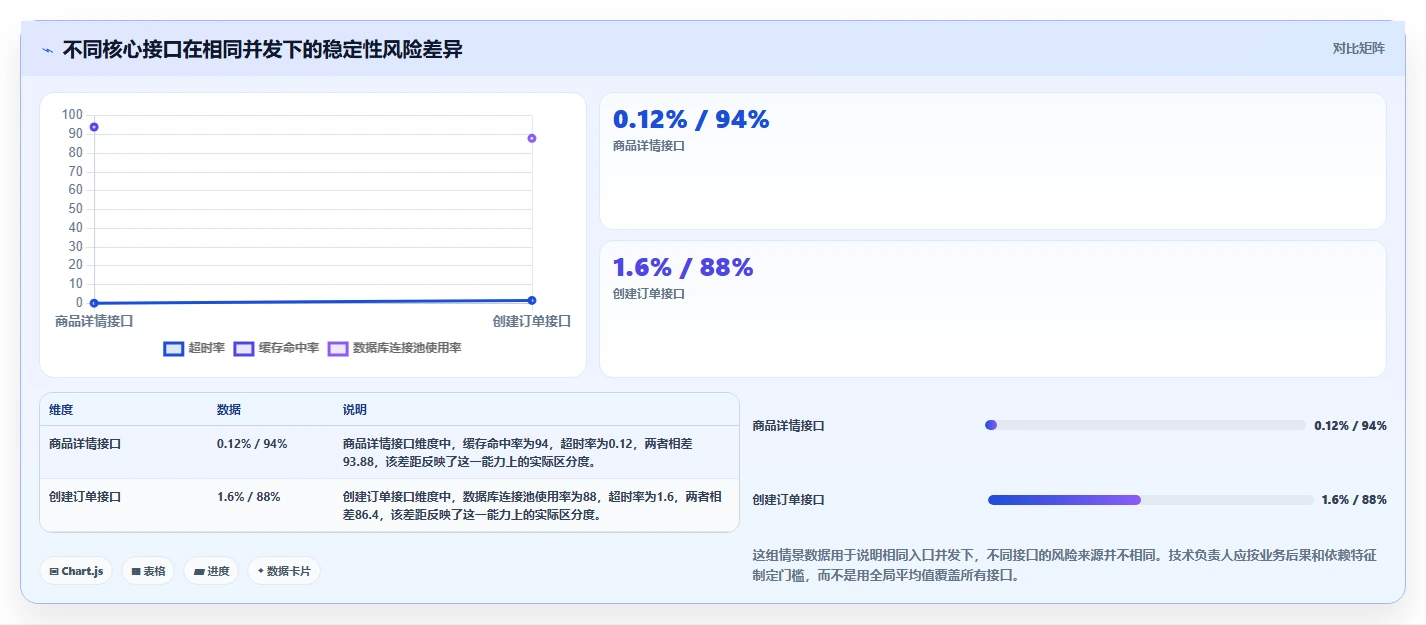The image size is (1426, 625).
Task: Click the 维度 table column header
Action: coord(61,410)
